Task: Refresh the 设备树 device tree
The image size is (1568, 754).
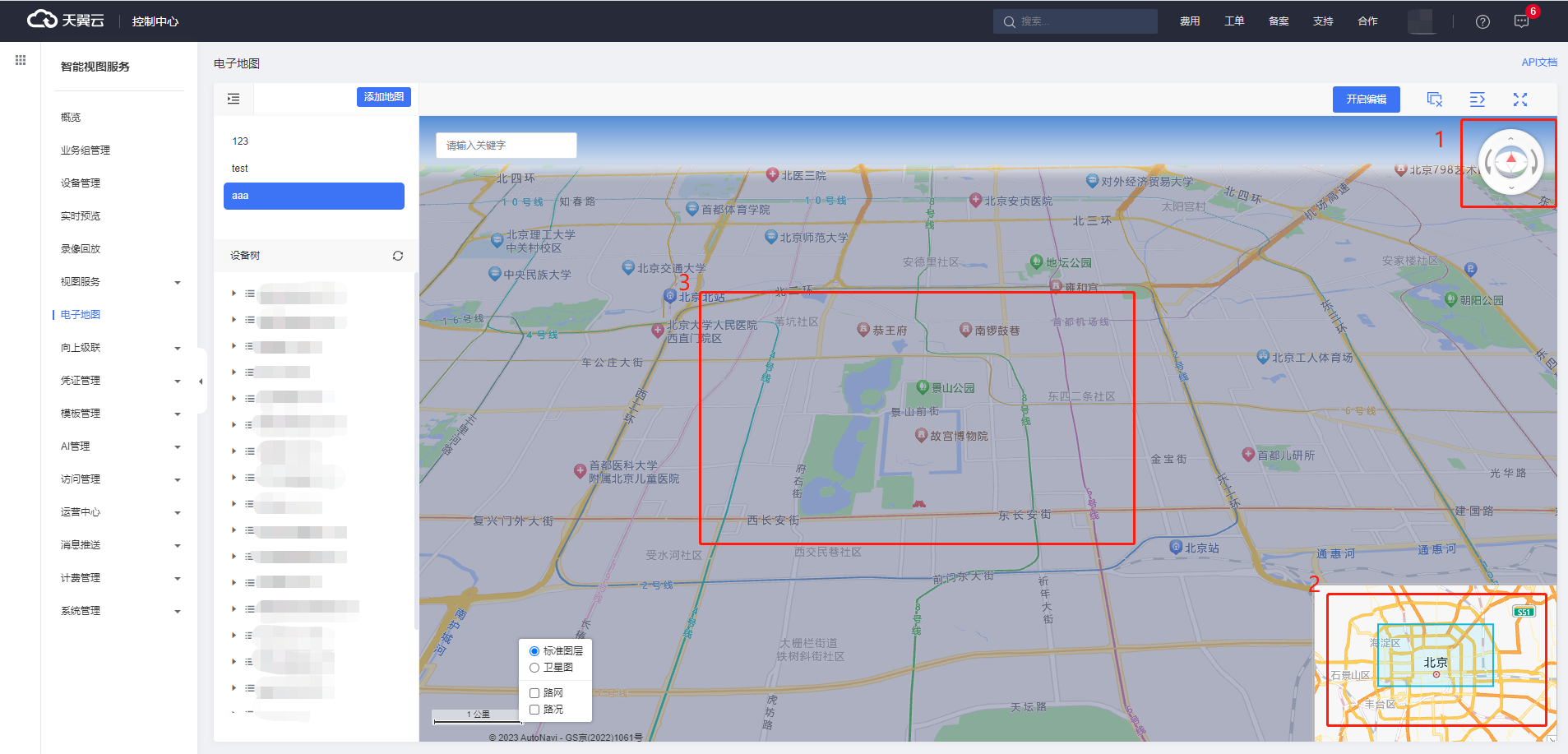Action: [x=398, y=256]
